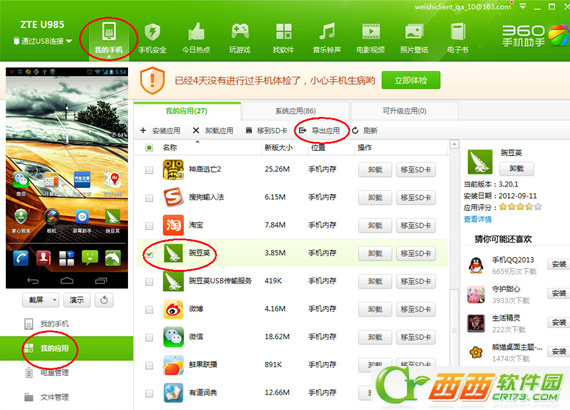The image size is (570, 410).
Task: Open the 电影视频 film icon
Action: coord(370,32)
